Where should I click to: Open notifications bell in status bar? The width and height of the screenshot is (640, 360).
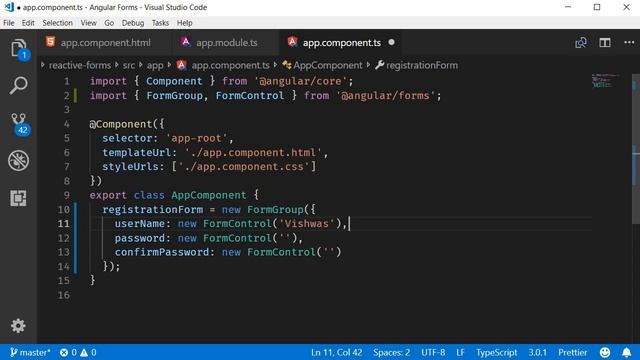coord(626,352)
